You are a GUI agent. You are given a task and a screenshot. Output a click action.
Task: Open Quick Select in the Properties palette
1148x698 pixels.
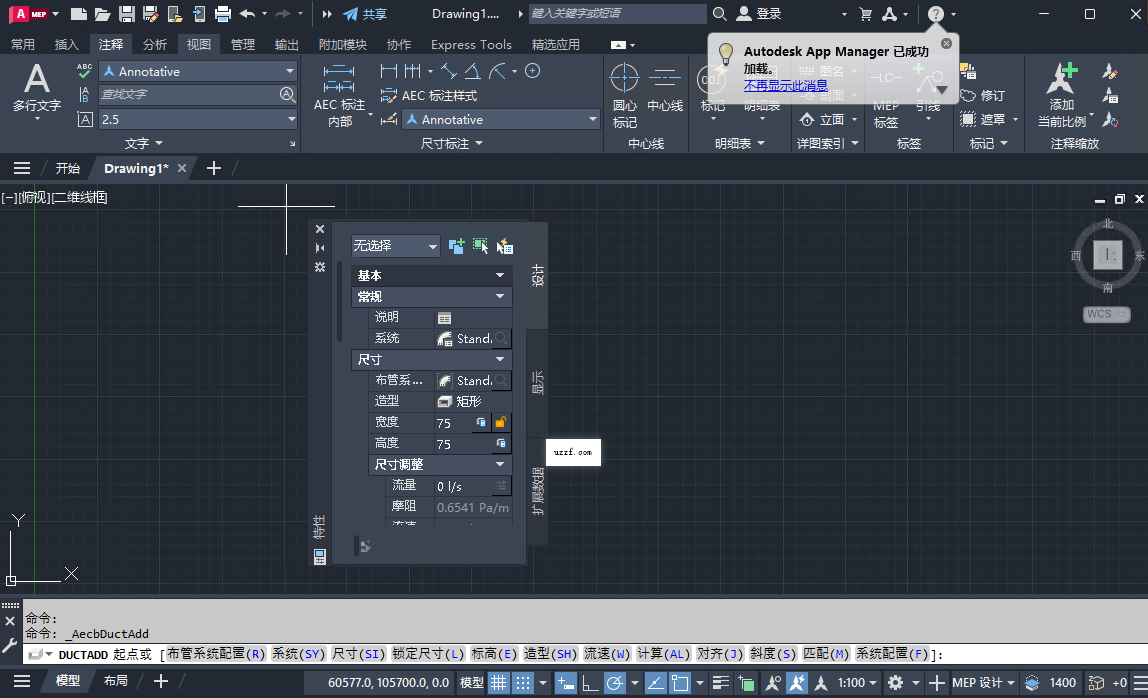(x=505, y=246)
